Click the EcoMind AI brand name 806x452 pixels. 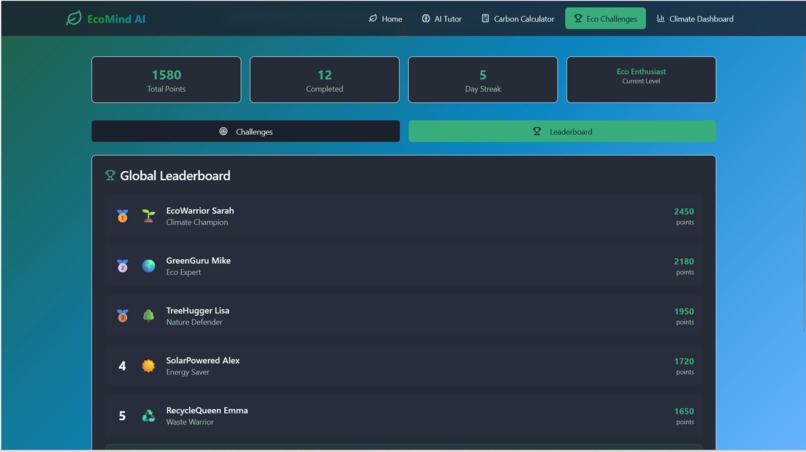(x=116, y=19)
